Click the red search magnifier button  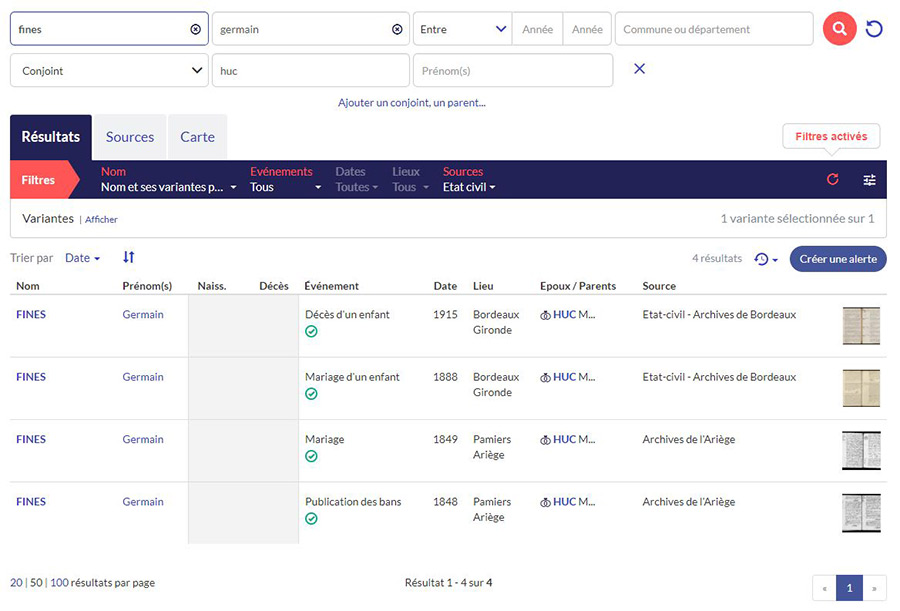[839, 29]
